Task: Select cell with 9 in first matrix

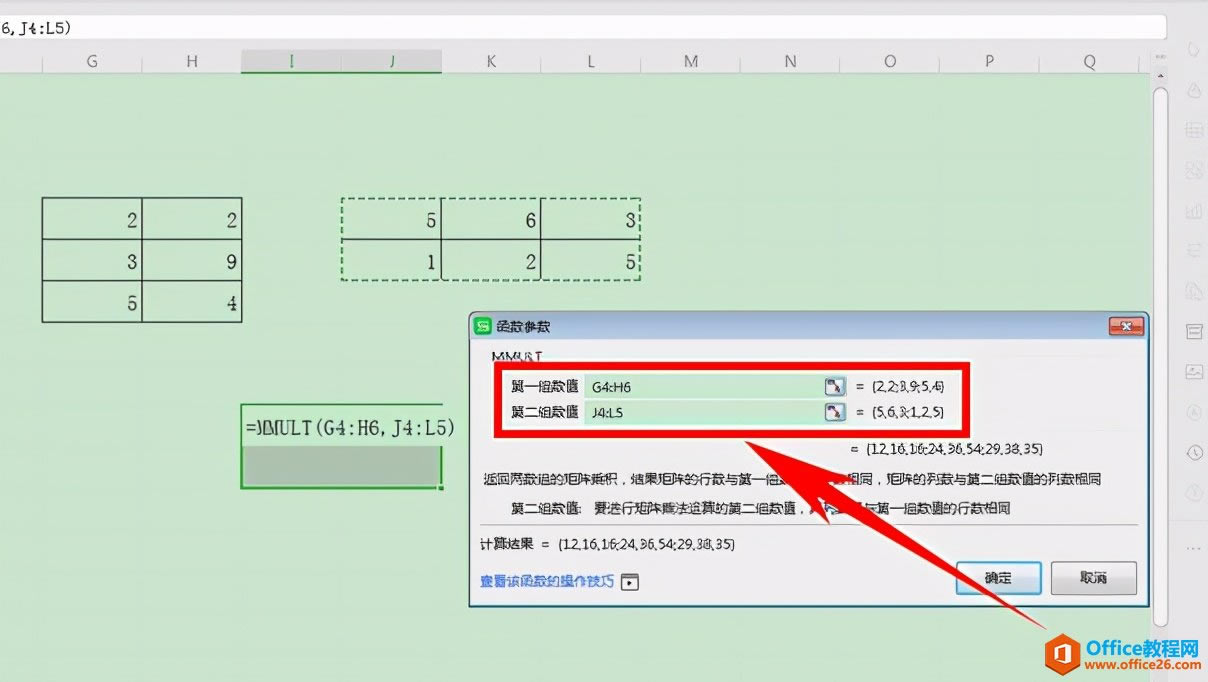Action: coord(192,260)
